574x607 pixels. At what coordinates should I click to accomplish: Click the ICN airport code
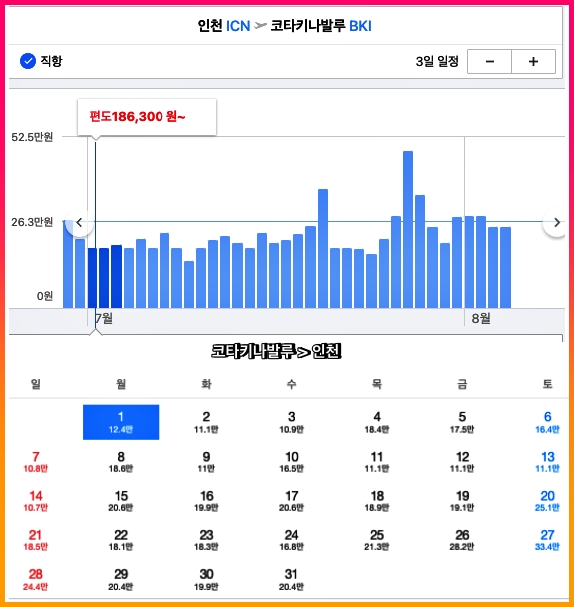pyautogui.click(x=238, y=26)
